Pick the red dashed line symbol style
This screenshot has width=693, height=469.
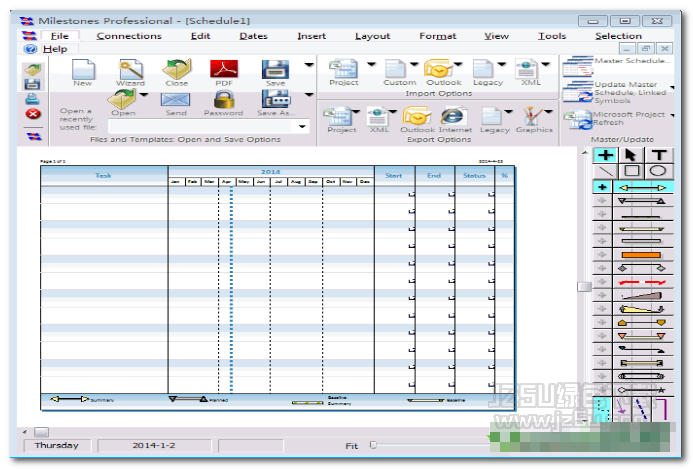[642, 282]
